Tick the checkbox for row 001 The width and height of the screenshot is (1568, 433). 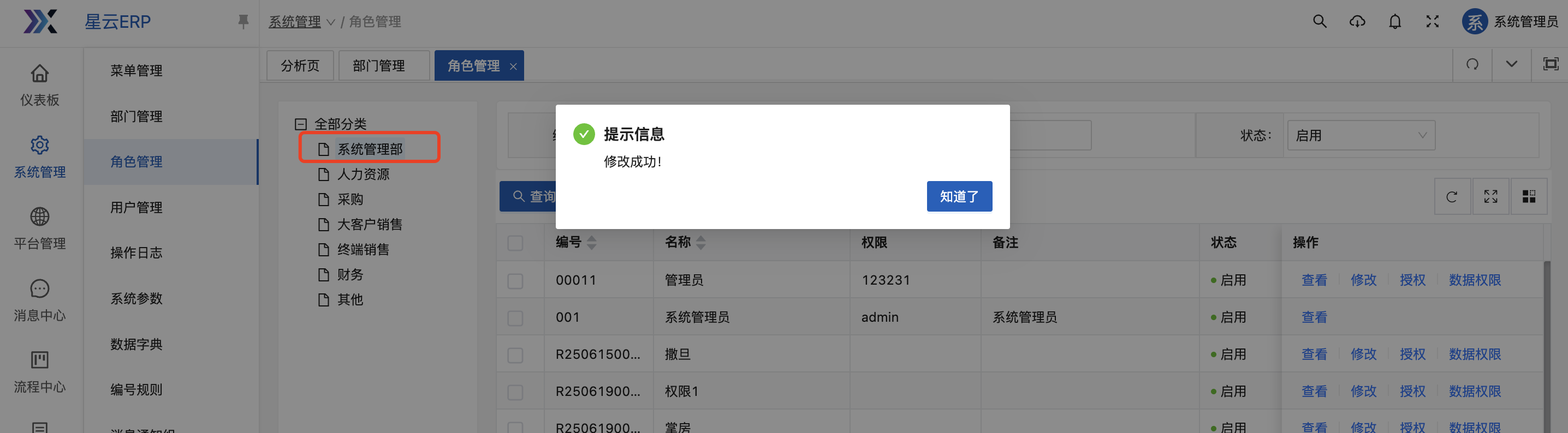515,318
